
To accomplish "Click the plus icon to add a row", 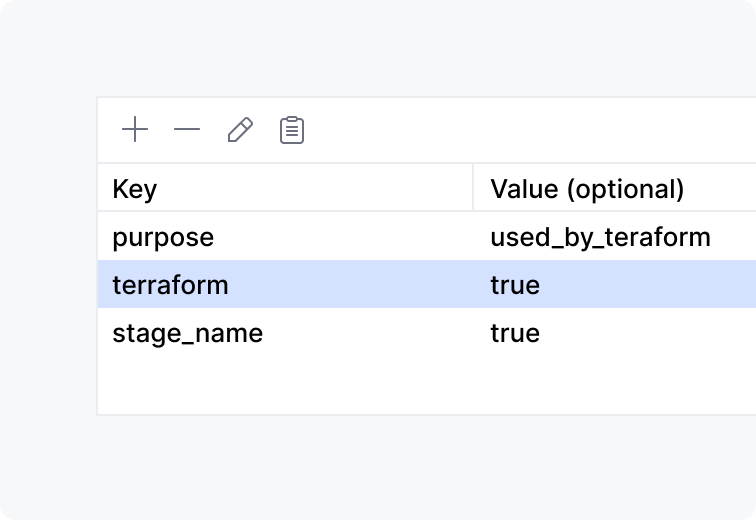I will (134, 130).
